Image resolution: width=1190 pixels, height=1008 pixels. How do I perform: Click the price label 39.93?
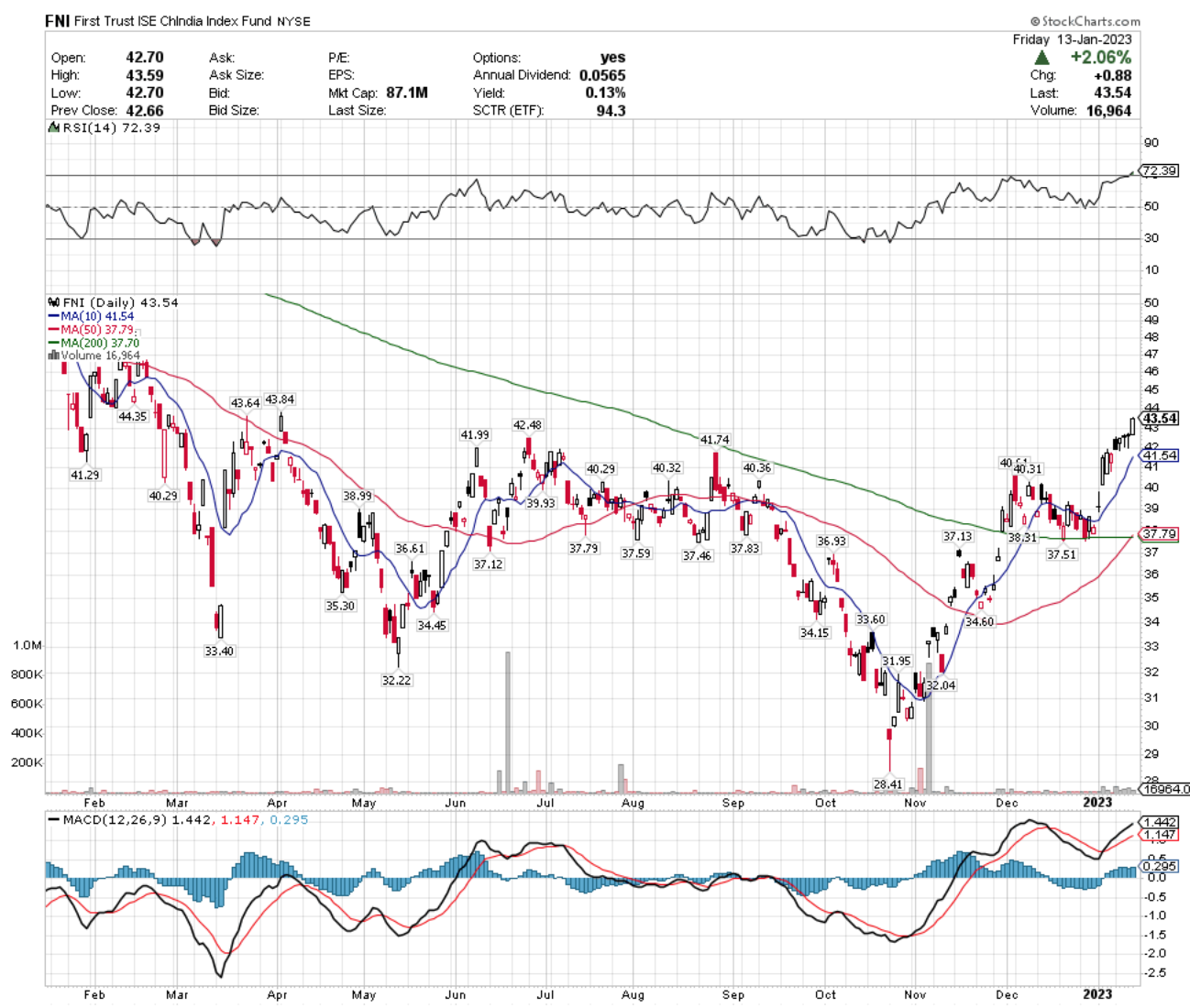coord(541,504)
